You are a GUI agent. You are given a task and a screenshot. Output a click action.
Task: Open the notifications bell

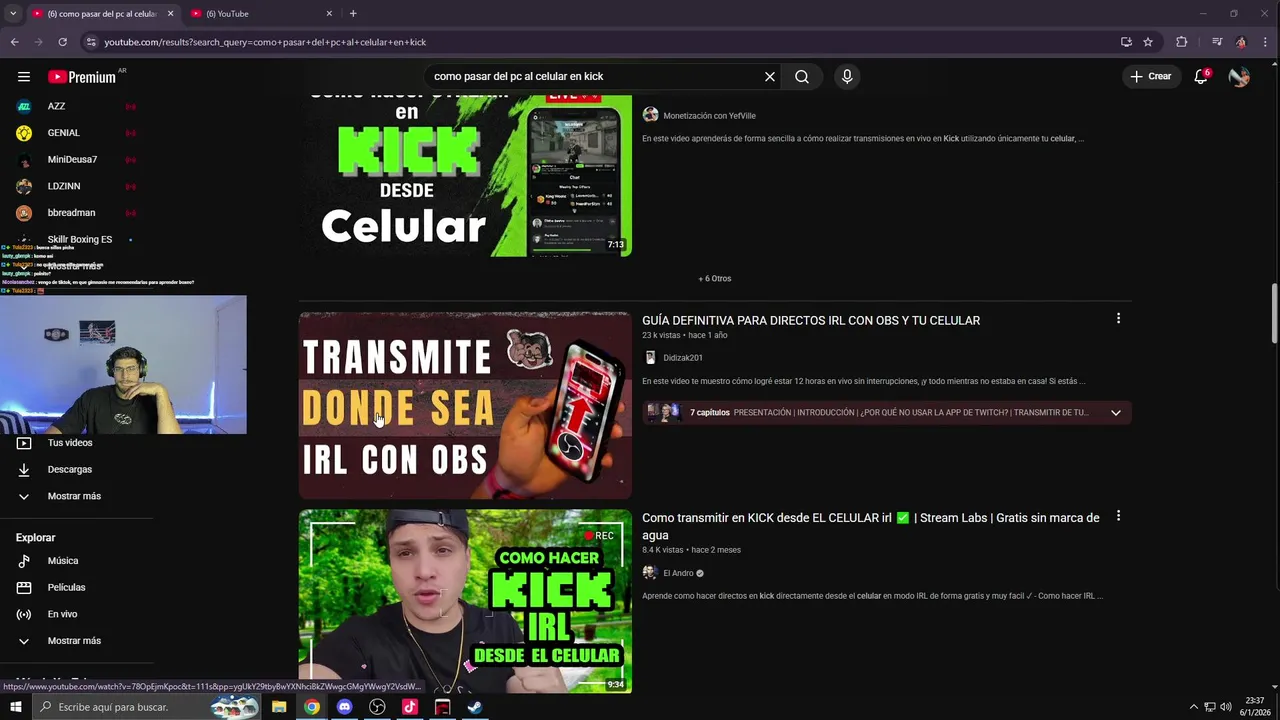coord(1201,76)
